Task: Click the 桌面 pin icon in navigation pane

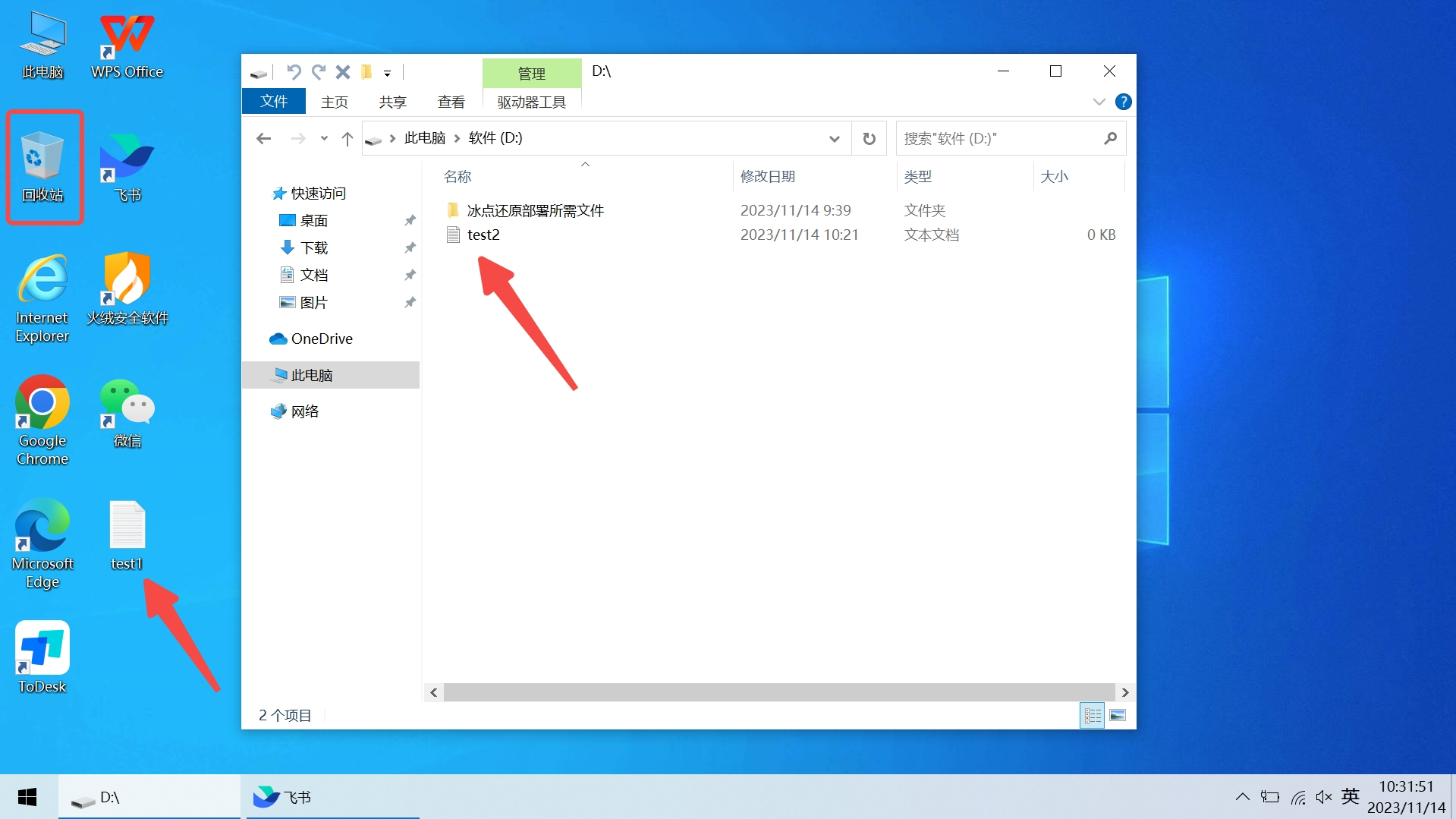Action: click(x=410, y=221)
